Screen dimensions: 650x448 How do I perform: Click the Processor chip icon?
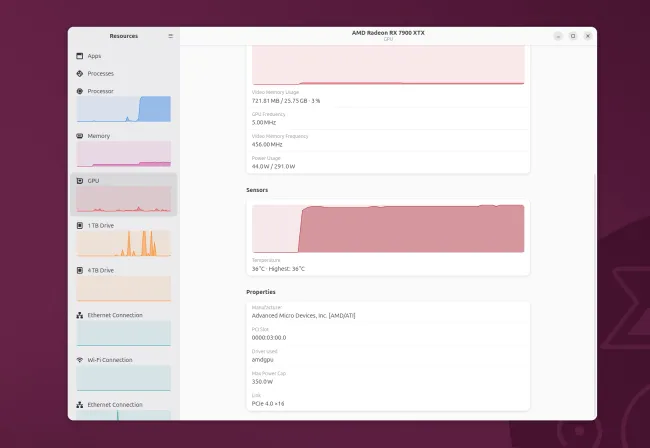click(80, 91)
